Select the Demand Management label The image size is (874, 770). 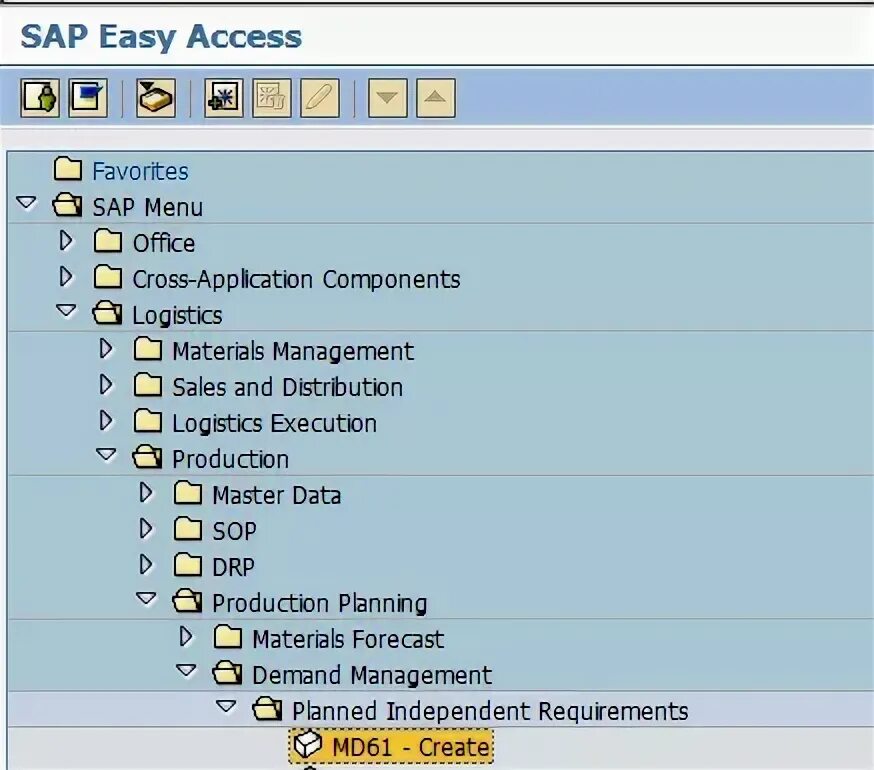coord(372,676)
